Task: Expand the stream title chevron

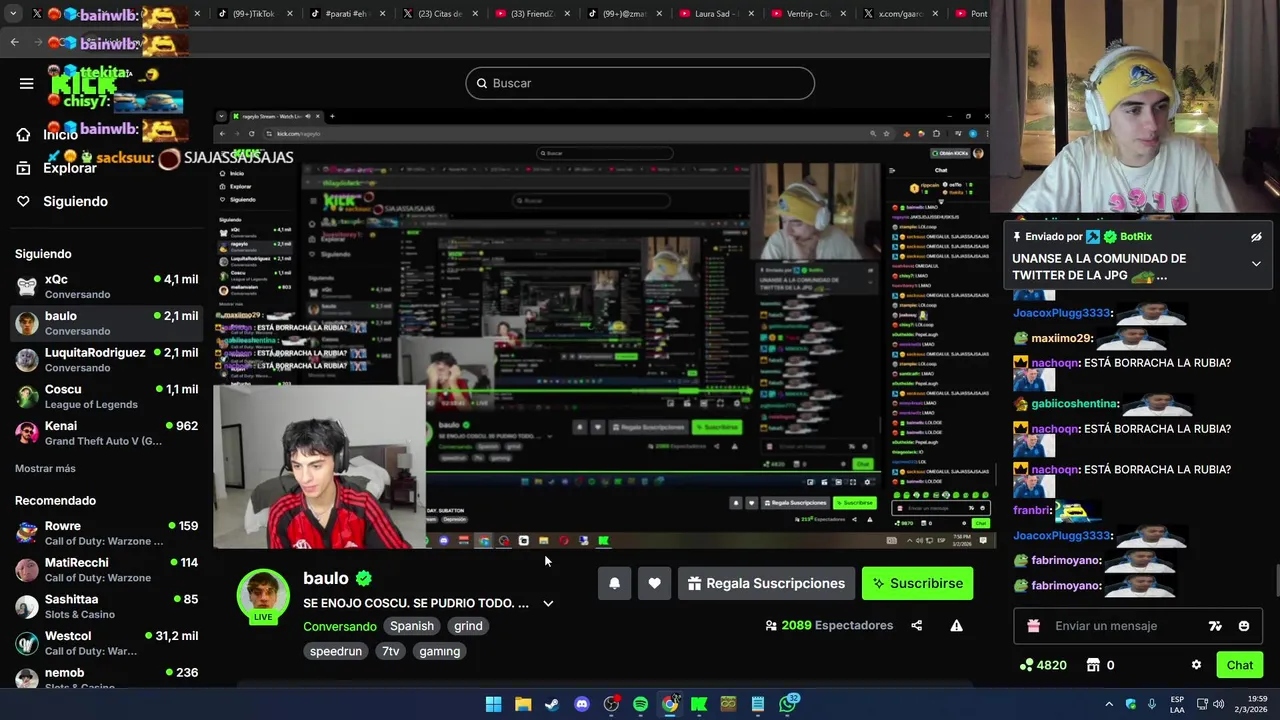Action: click(x=548, y=603)
